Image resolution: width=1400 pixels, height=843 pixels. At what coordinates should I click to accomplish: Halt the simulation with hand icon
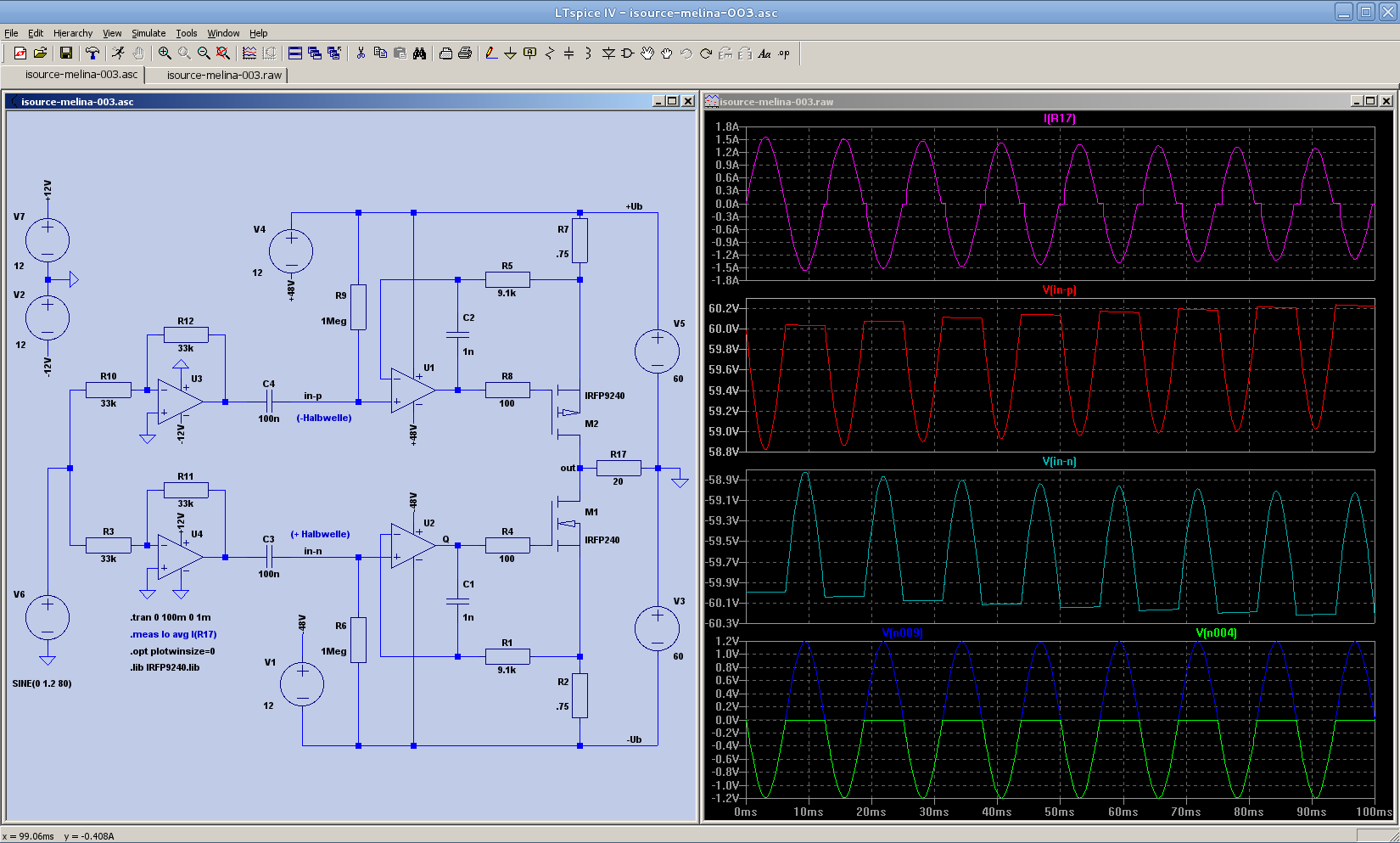coord(137,53)
